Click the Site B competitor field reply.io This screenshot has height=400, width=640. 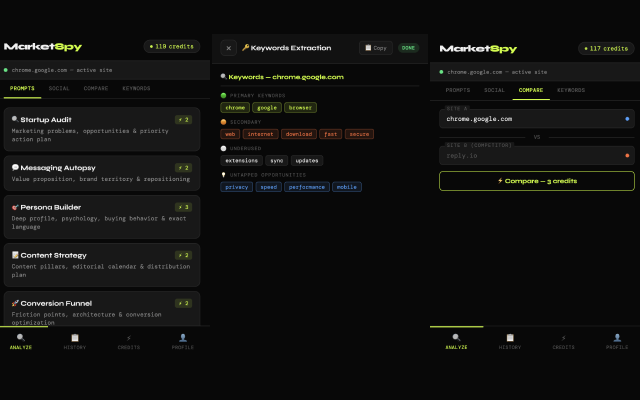[x=537, y=156]
